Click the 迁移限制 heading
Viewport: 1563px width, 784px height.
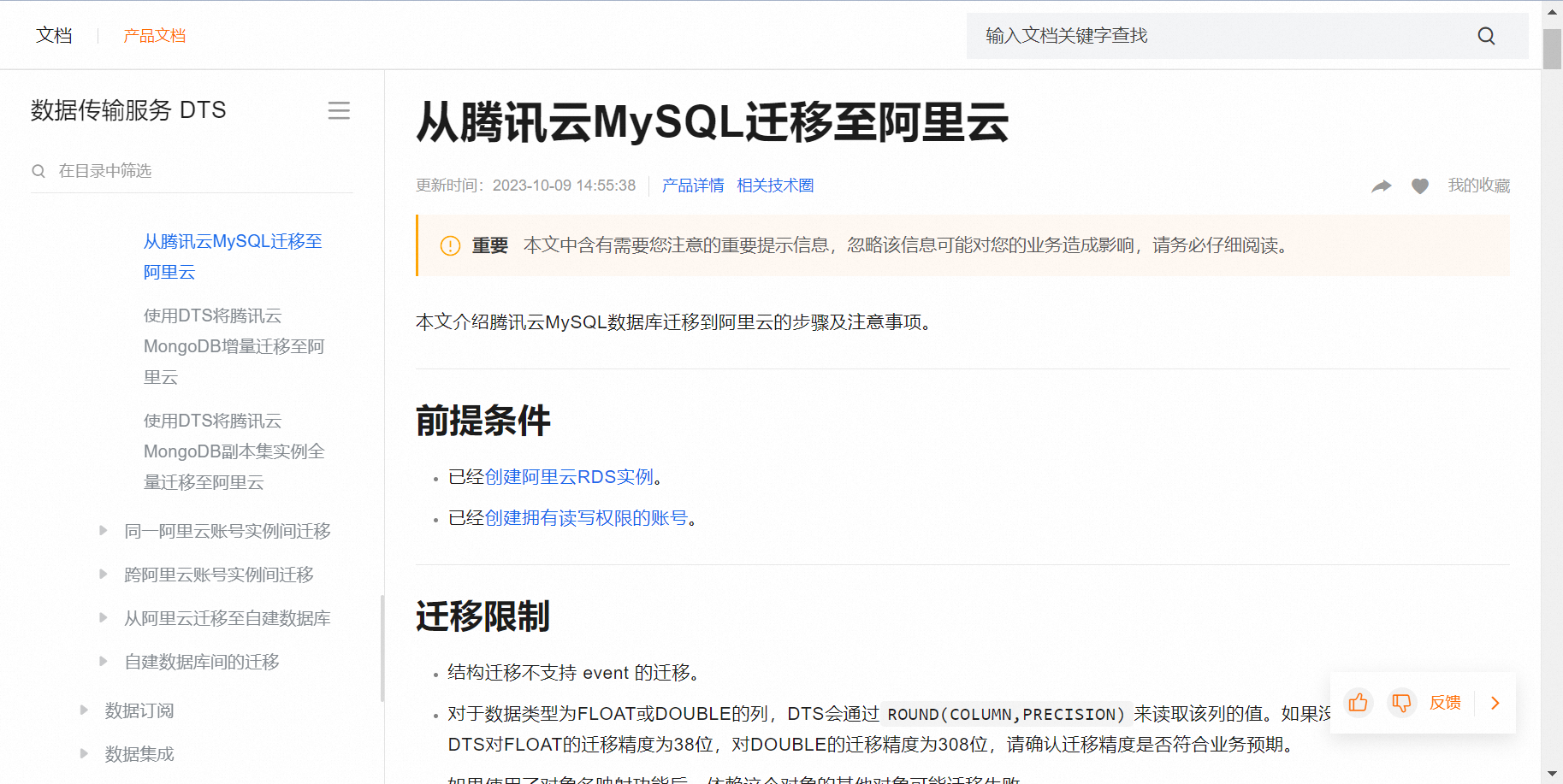click(x=483, y=616)
